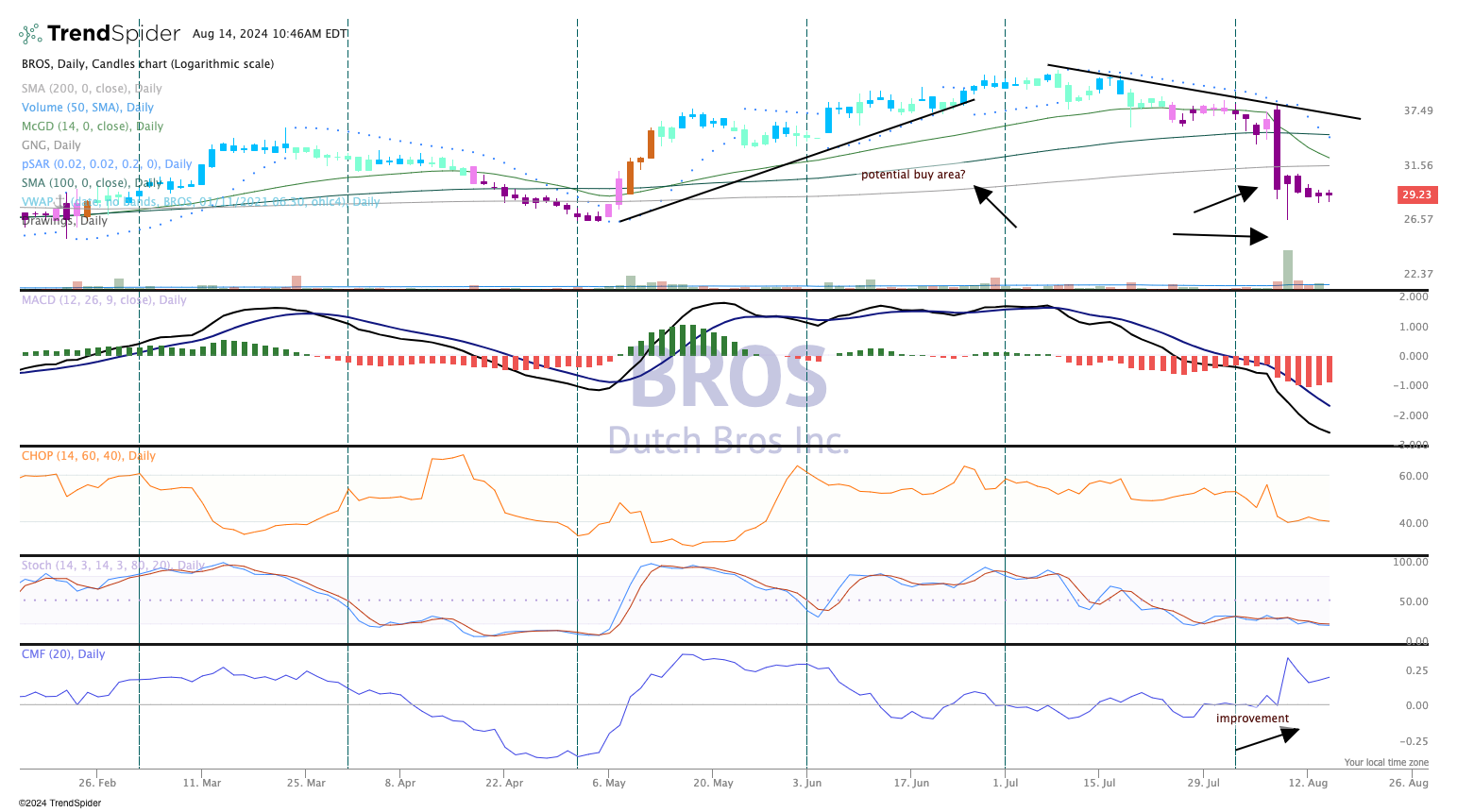Click the 'Your local time zone' text
The width and height of the screenshot is (1457, 812).
point(1386,762)
